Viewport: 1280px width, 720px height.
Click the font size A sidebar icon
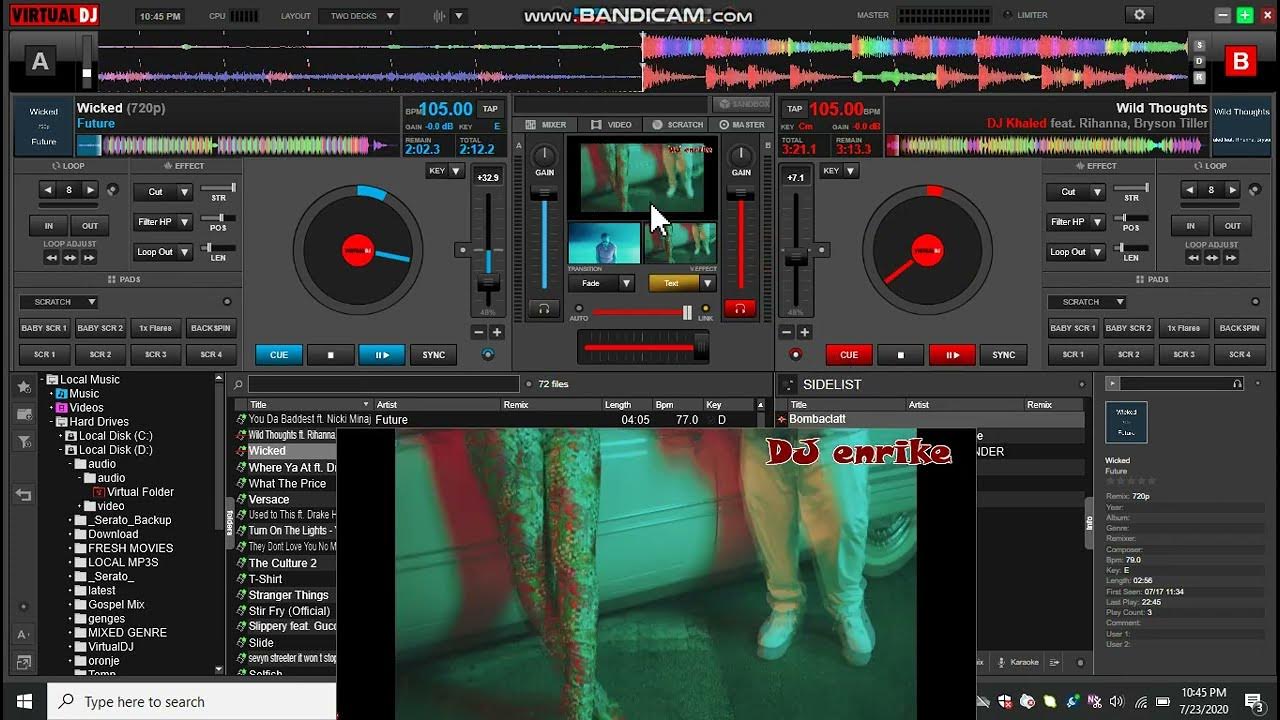24,637
